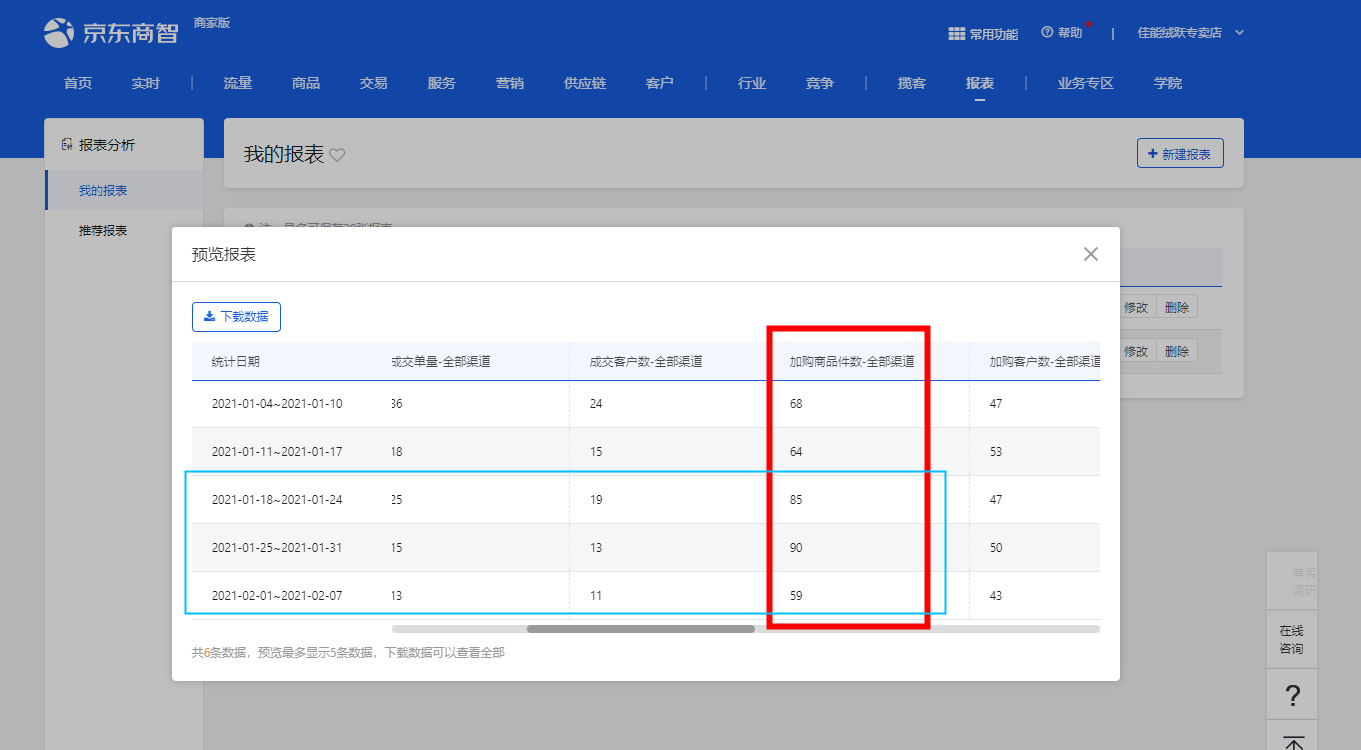Viewport: 1361px width, 750px height.
Task: Open the 实时 menu
Action: point(146,83)
